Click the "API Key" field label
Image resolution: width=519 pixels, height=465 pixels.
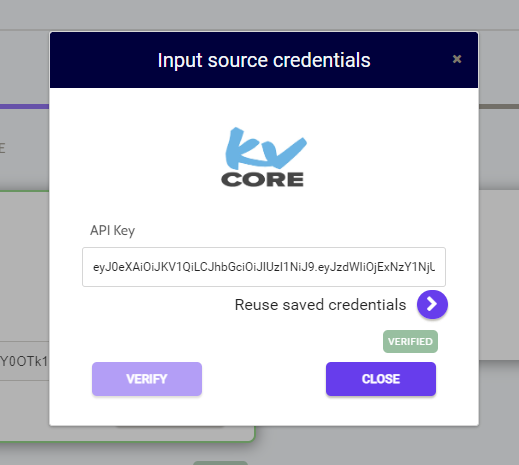click(x=112, y=230)
